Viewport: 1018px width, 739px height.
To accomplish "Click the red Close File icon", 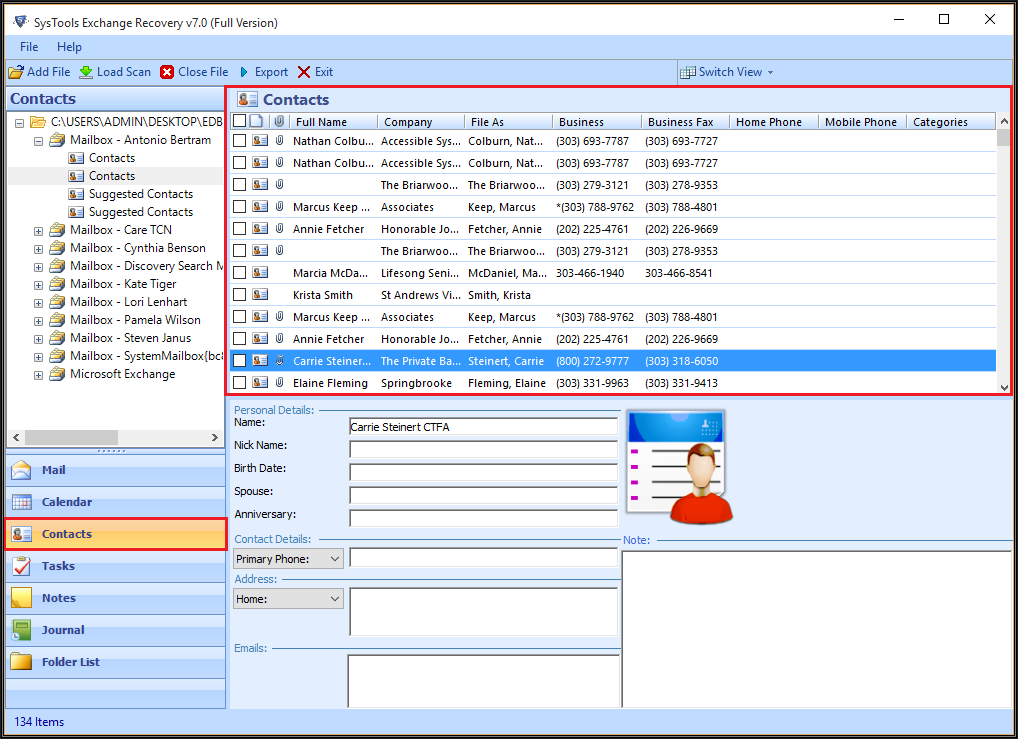I will [x=167, y=72].
